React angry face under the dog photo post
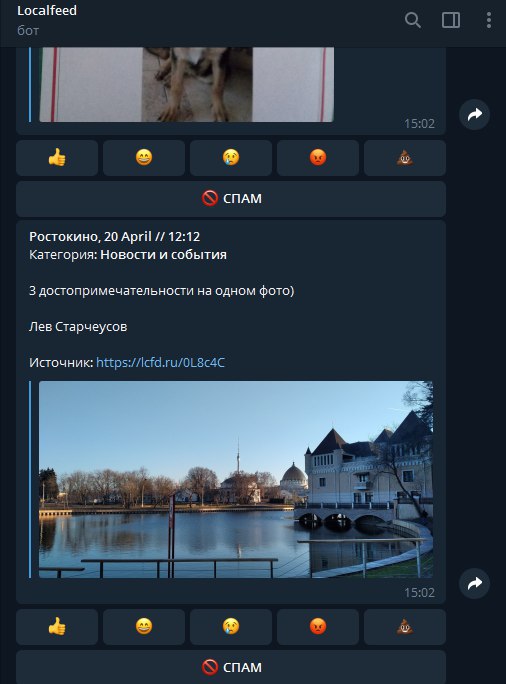 318,158
